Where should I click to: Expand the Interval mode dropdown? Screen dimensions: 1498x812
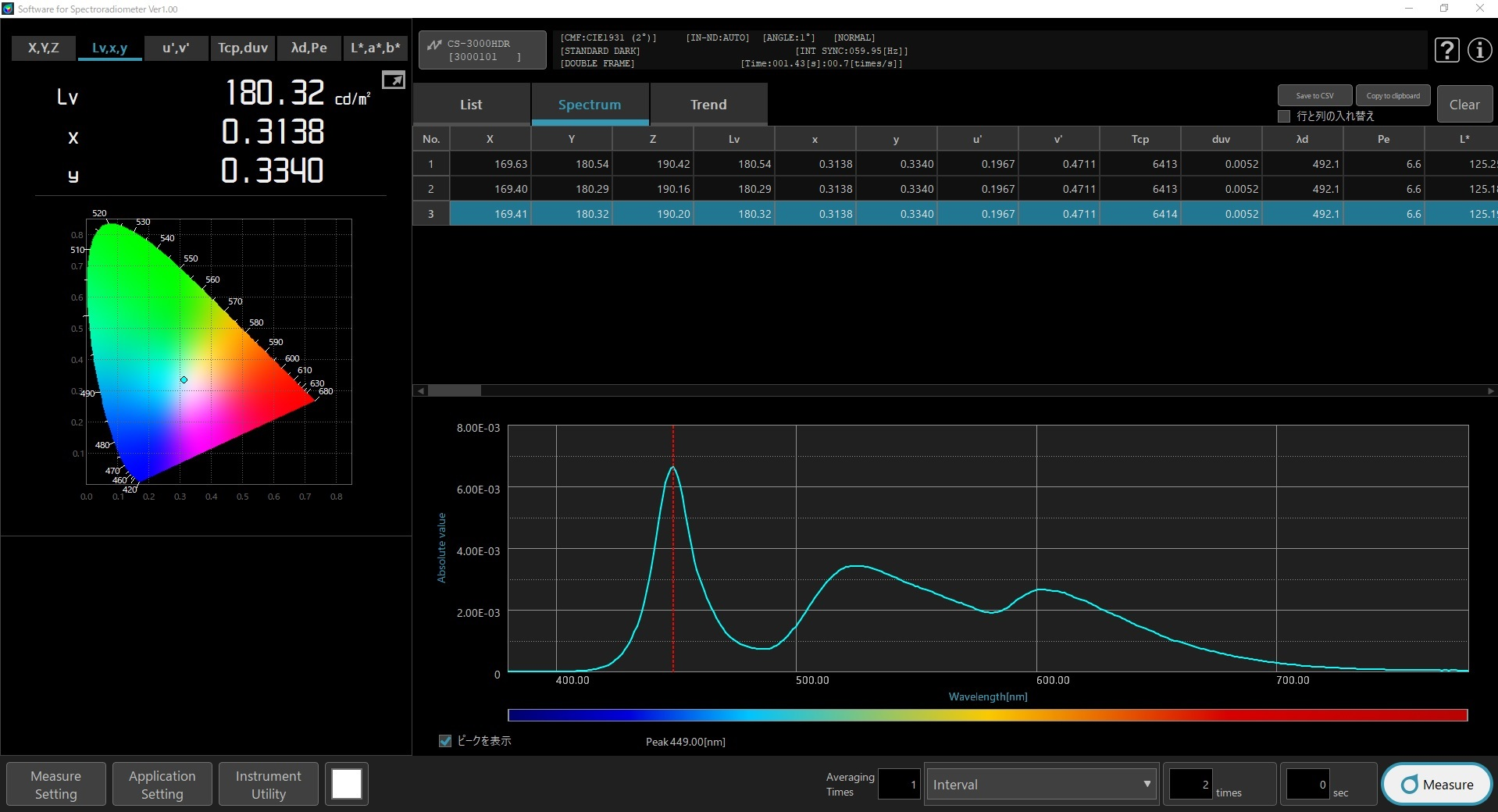1040,784
